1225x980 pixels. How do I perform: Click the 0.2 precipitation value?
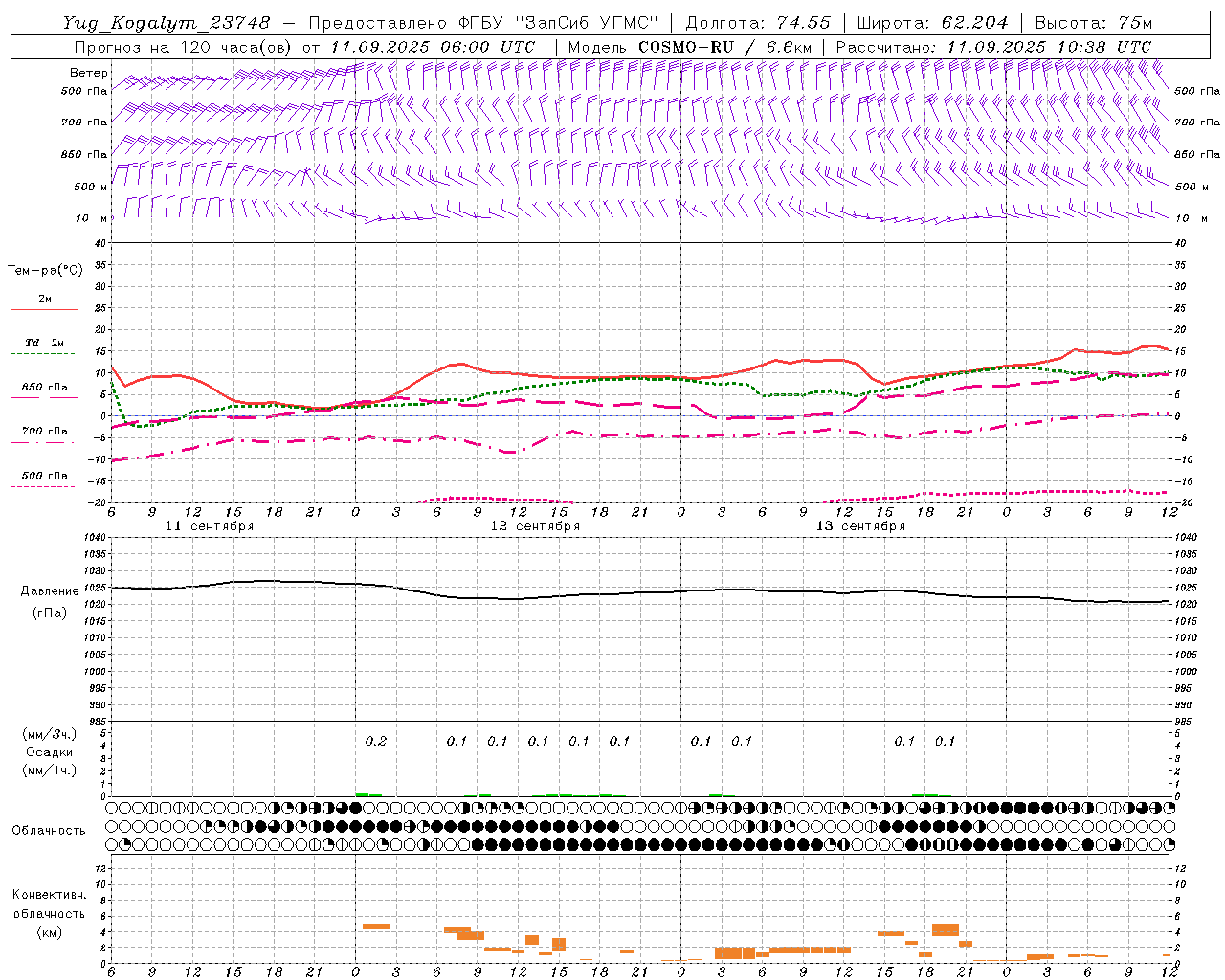(x=376, y=741)
